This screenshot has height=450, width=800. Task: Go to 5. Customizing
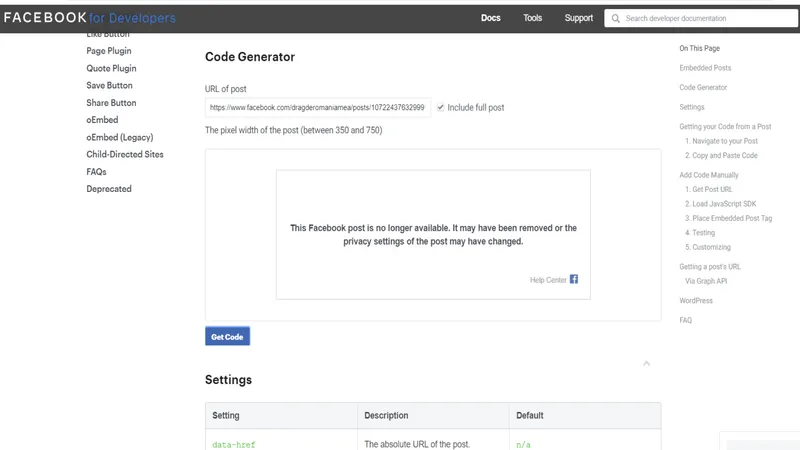708,247
